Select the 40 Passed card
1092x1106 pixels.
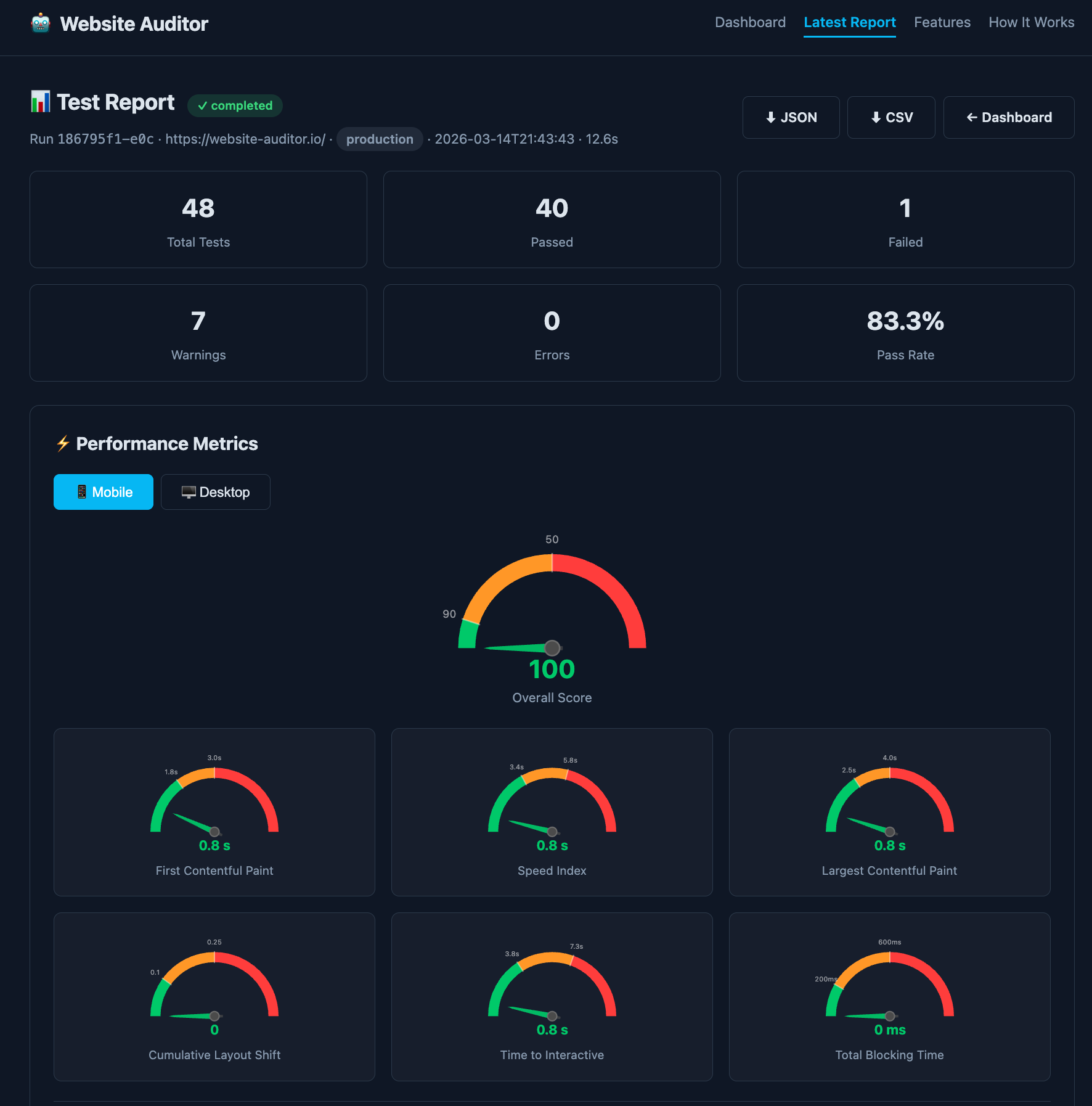point(552,219)
